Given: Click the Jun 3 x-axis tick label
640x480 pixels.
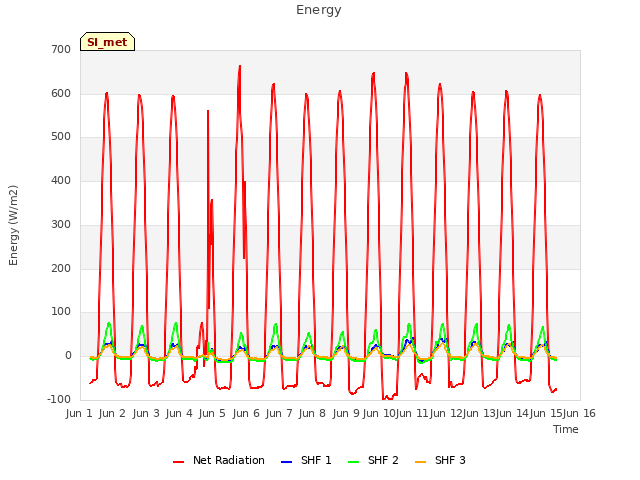Looking at the screenshot, I should pyautogui.click(x=146, y=413).
